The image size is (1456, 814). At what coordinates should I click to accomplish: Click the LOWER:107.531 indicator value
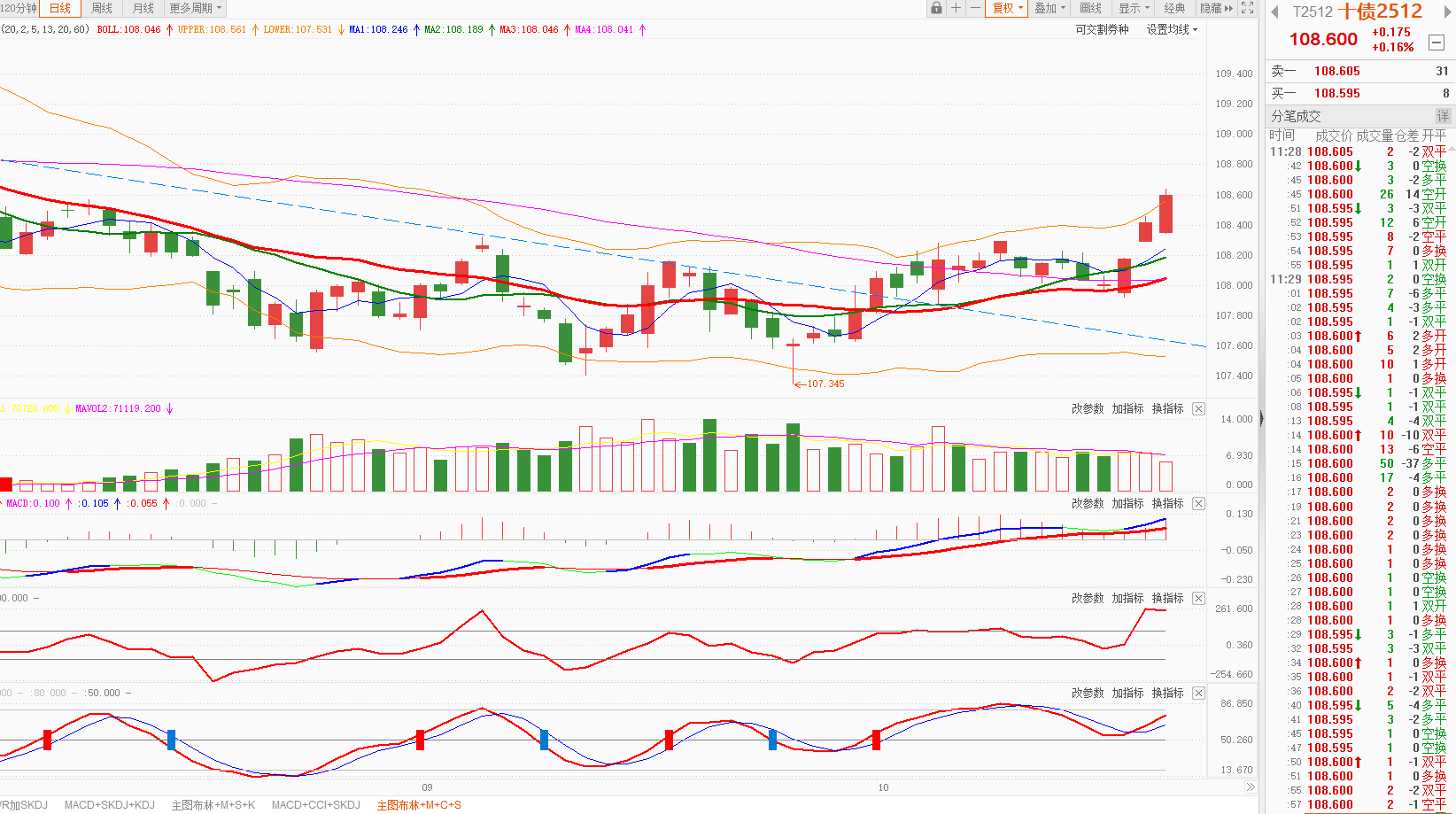point(298,29)
